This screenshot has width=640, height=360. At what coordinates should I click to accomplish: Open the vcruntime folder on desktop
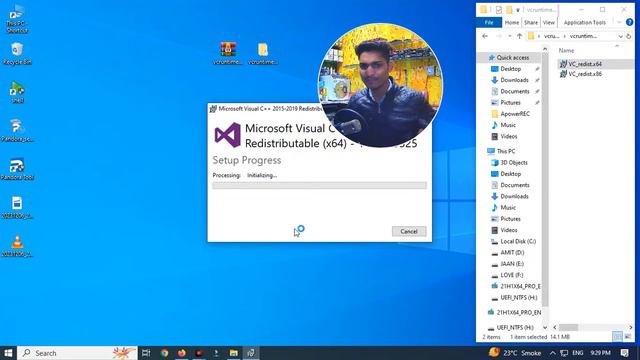click(x=262, y=53)
